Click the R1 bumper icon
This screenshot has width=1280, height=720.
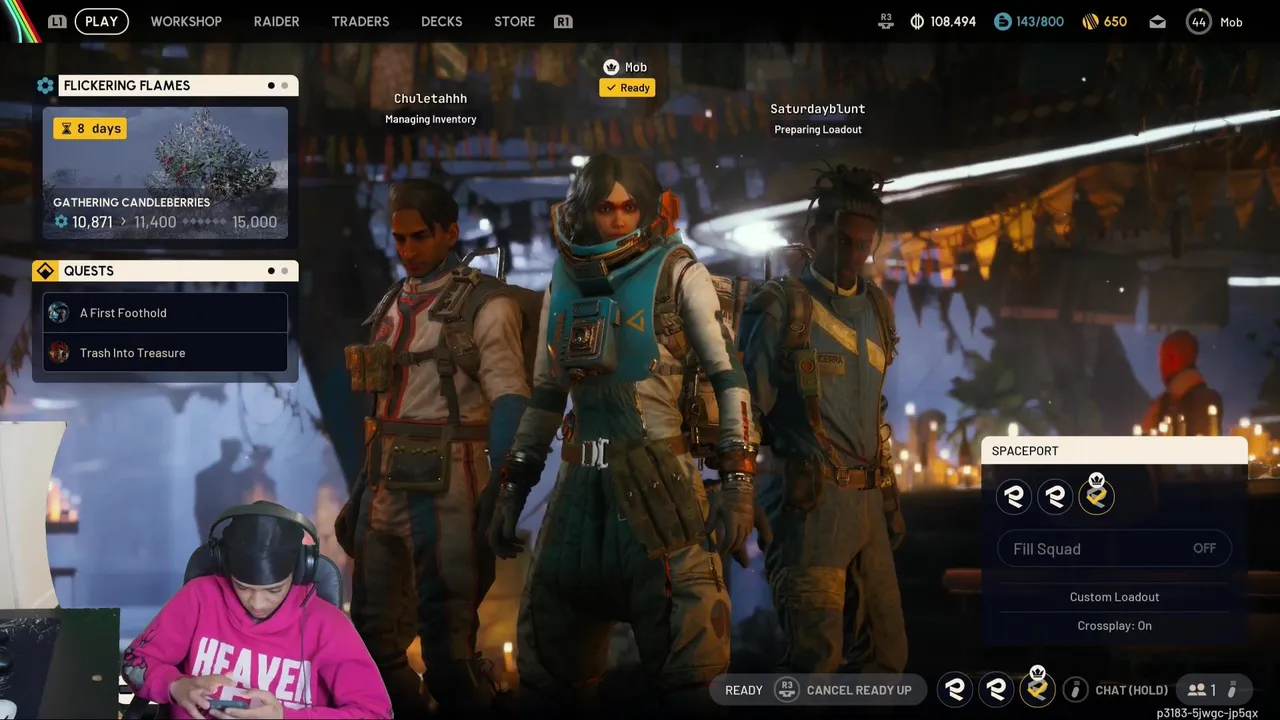point(563,21)
